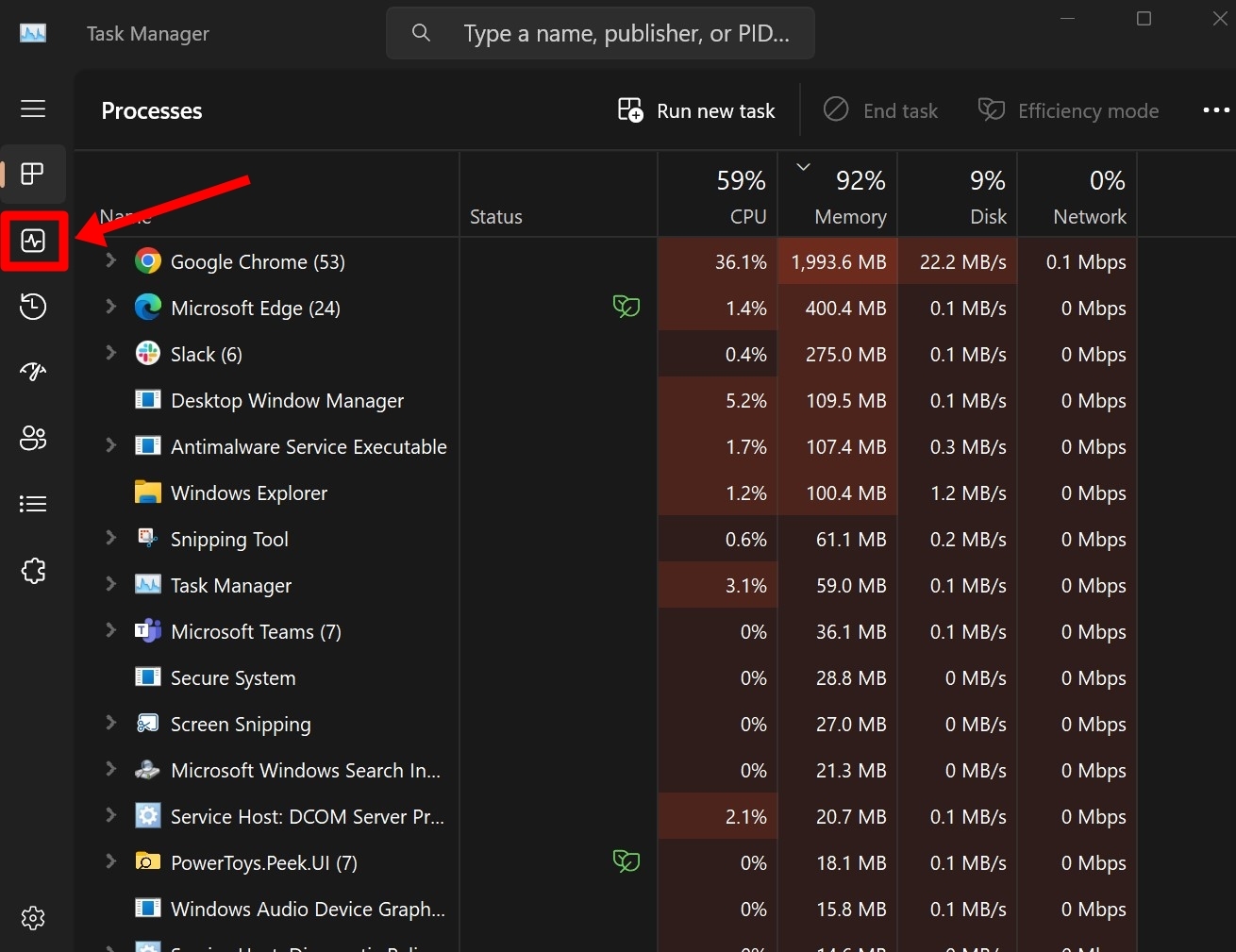Click the 0.3 MB/s disk value
The height and width of the screenshot is (952, 1236).
click(968, 446)
